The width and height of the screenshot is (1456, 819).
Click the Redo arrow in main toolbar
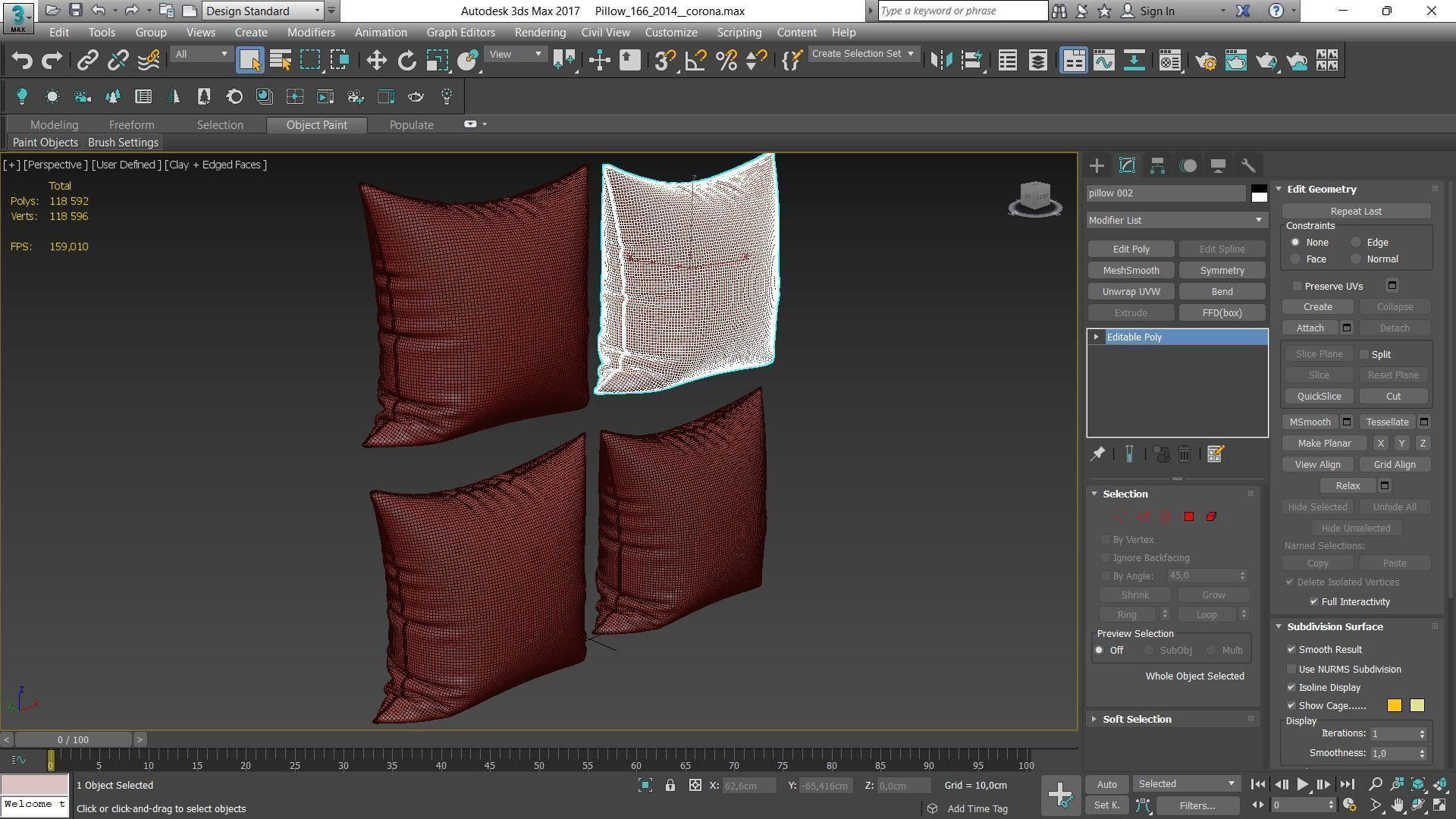(52, 61)
